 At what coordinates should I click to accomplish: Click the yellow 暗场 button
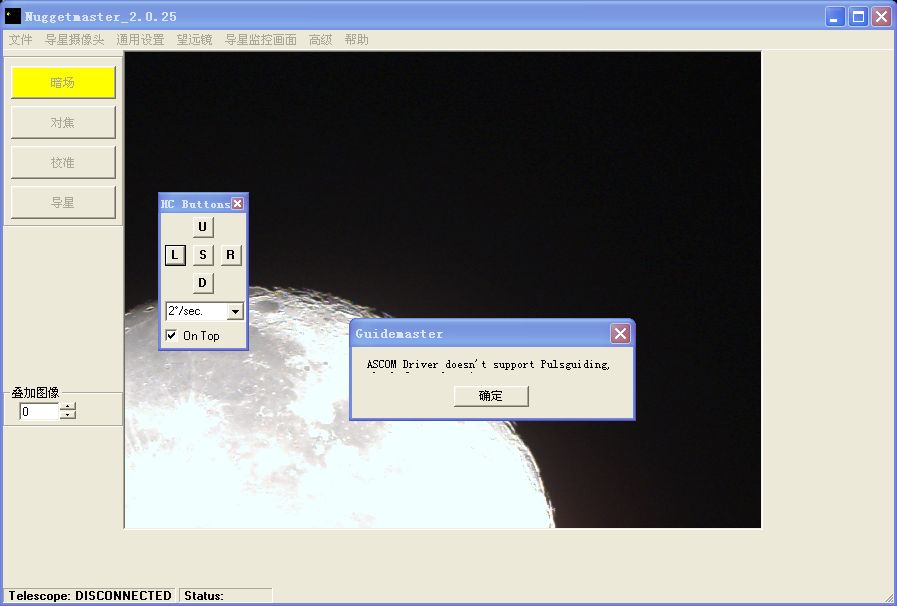[x=63, y=82]
